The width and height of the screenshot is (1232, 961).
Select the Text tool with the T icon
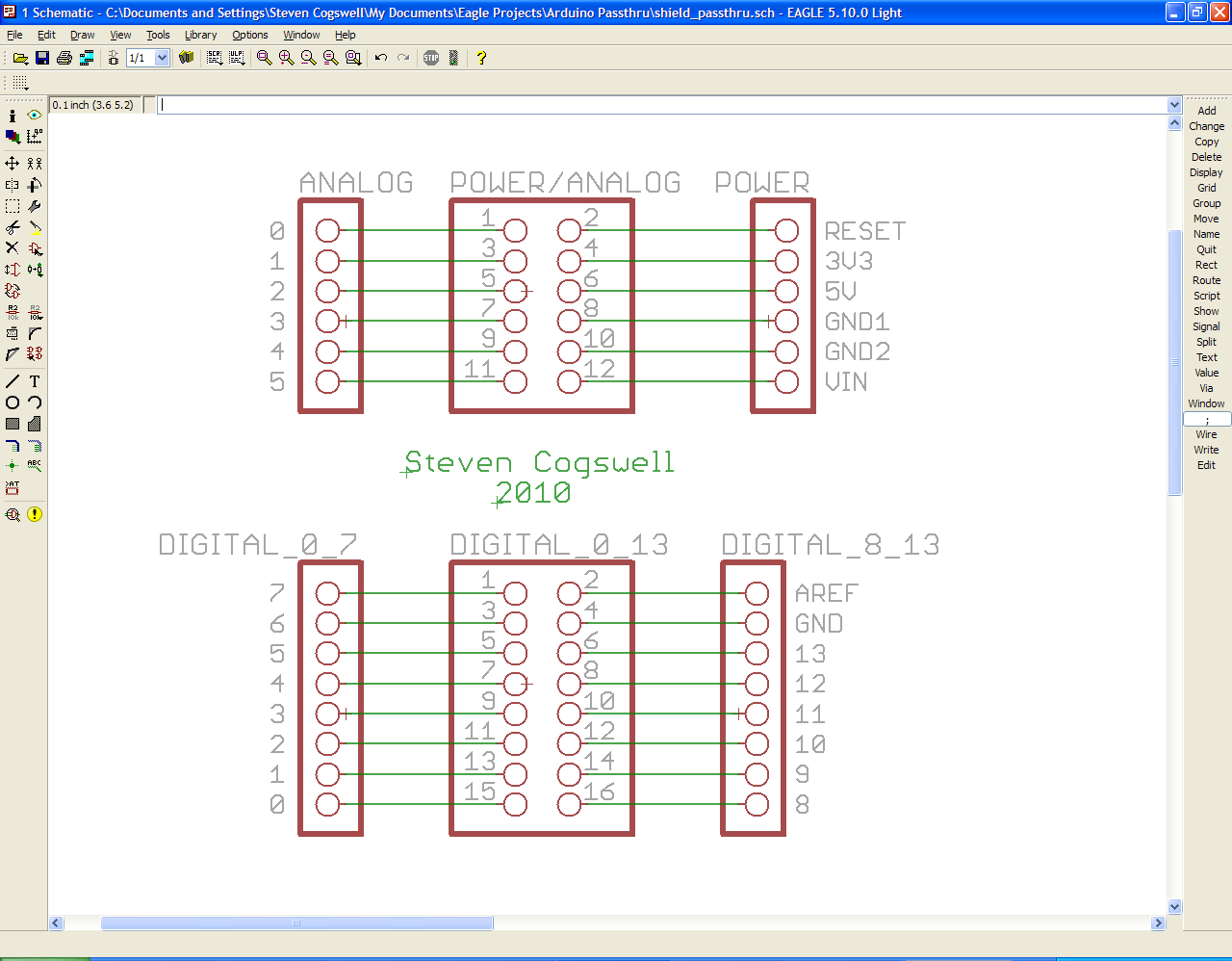[35, 381]
